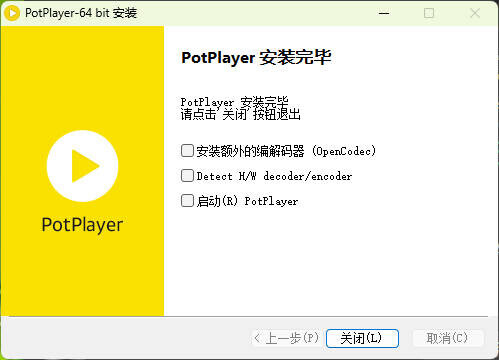
Task: Click the '请点击 关闭 按钮退出' instruction text
Action: coord(241,114)
